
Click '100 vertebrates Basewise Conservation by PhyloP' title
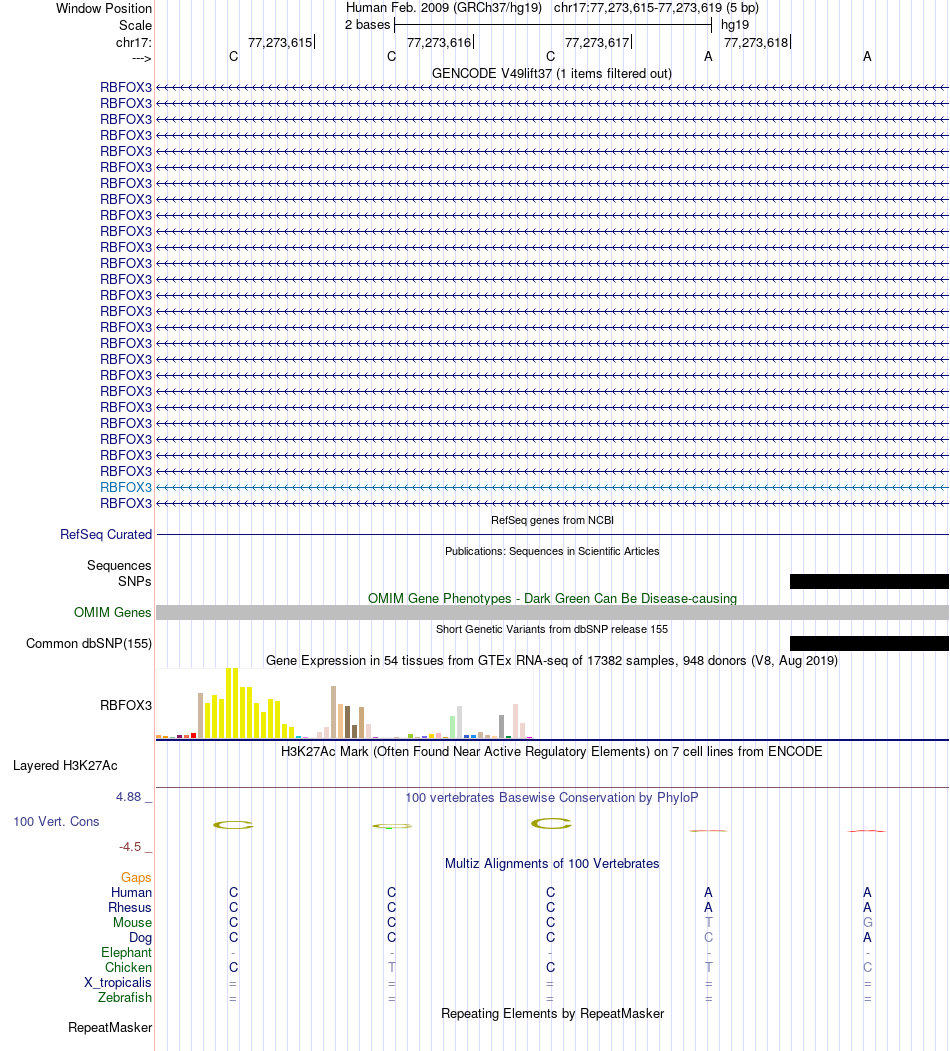pos(552,798)
